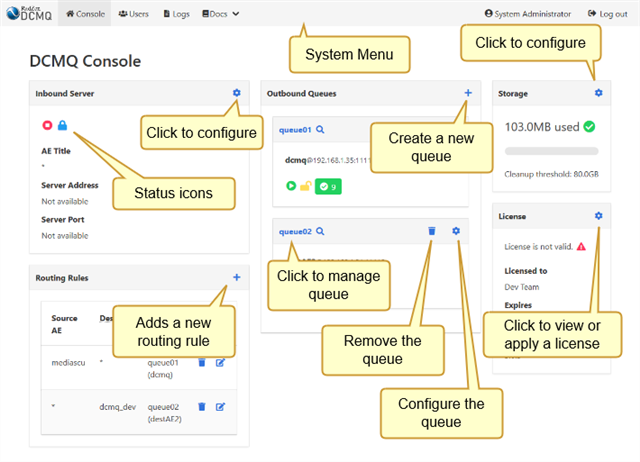Click the Server Address label
This screenshot has height=462, width=640.
pos(70,185)
